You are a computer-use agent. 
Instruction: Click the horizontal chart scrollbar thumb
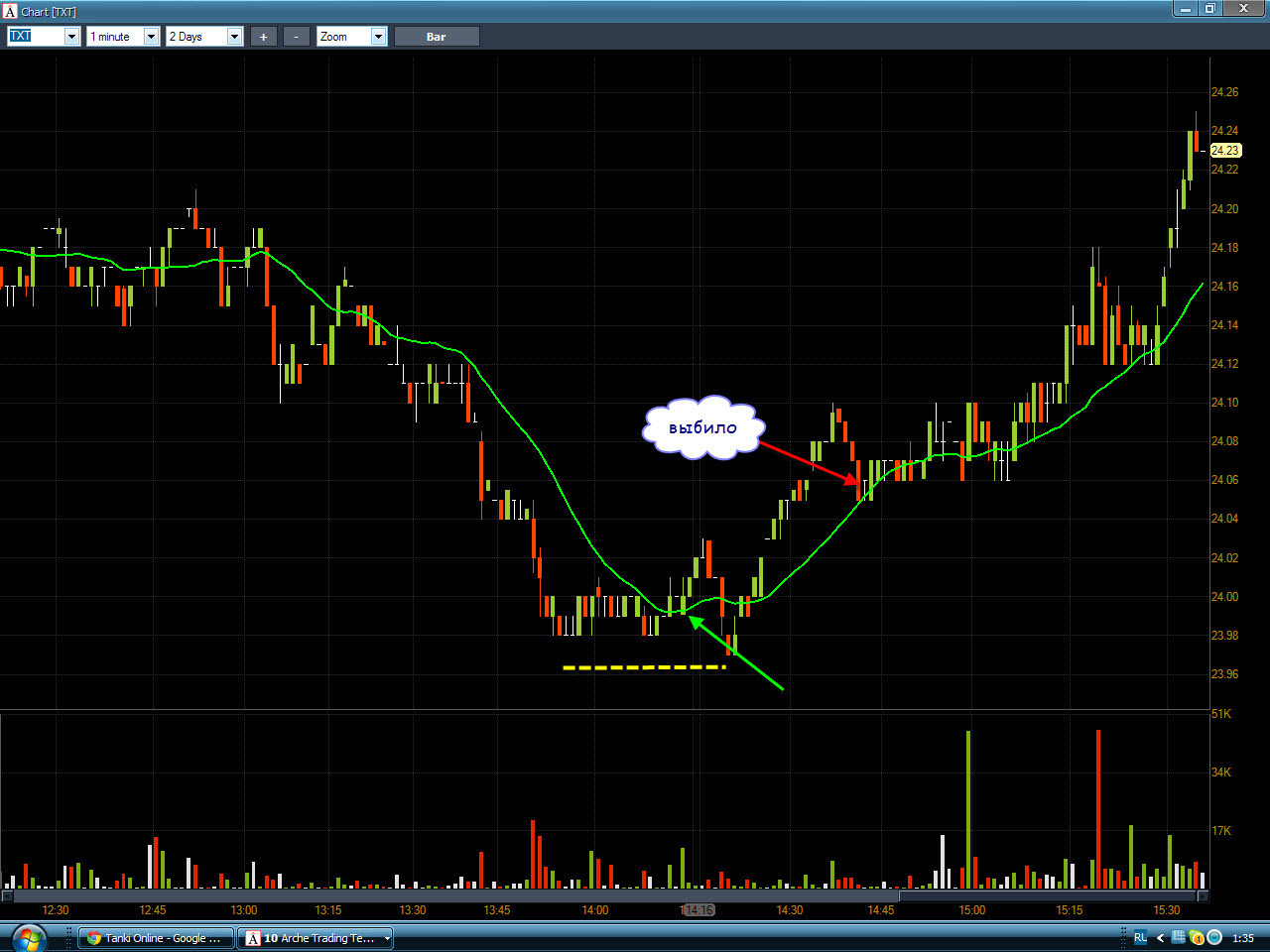[x=1049, y=896]
